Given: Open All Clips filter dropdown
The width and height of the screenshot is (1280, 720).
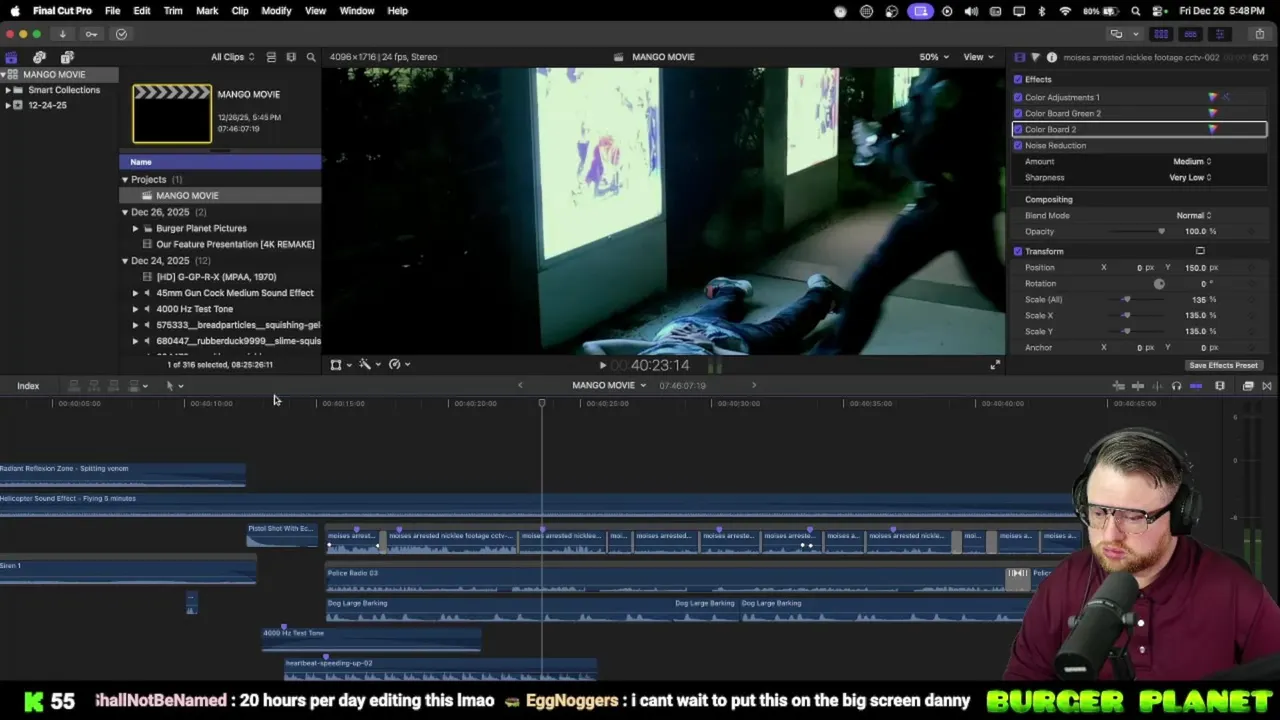Looking at the screenshot, I should tap(232, 57).
